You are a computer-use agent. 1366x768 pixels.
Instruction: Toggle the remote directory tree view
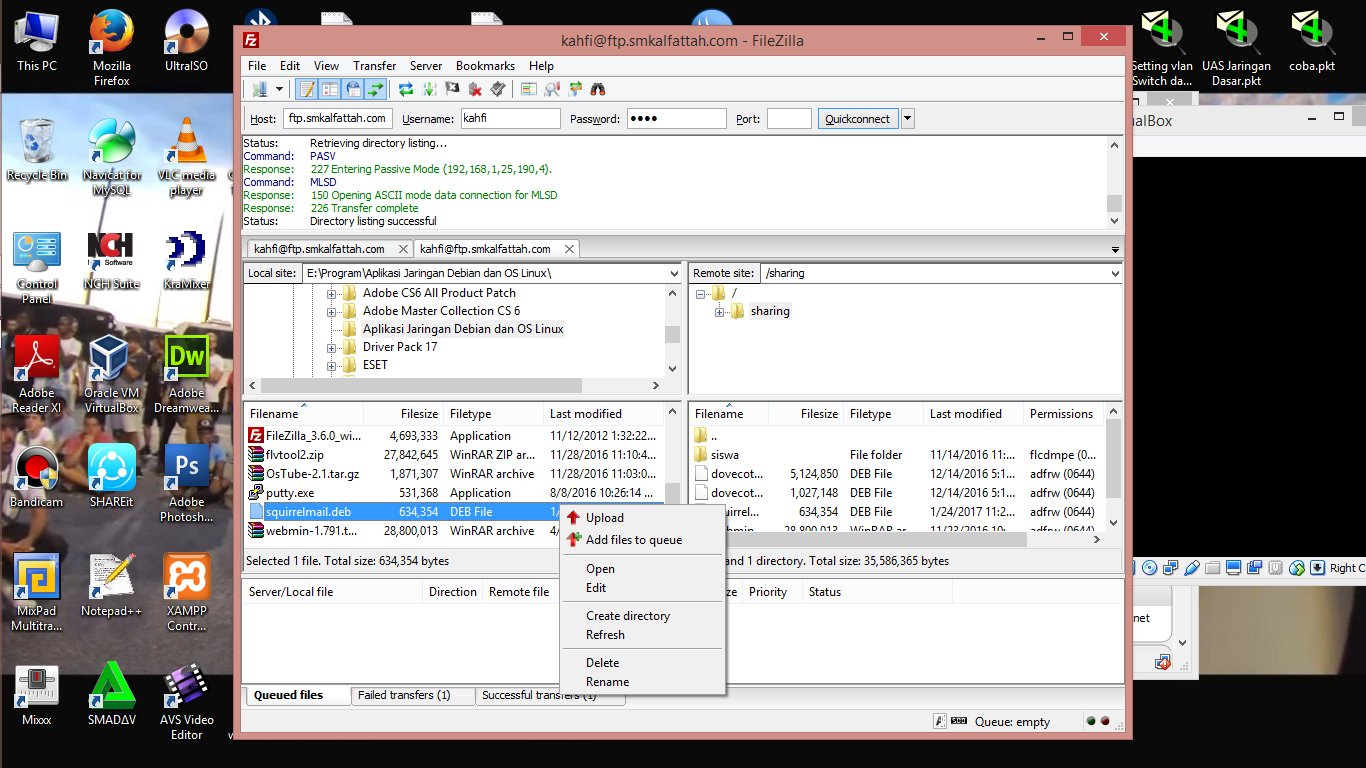point(353,89)
